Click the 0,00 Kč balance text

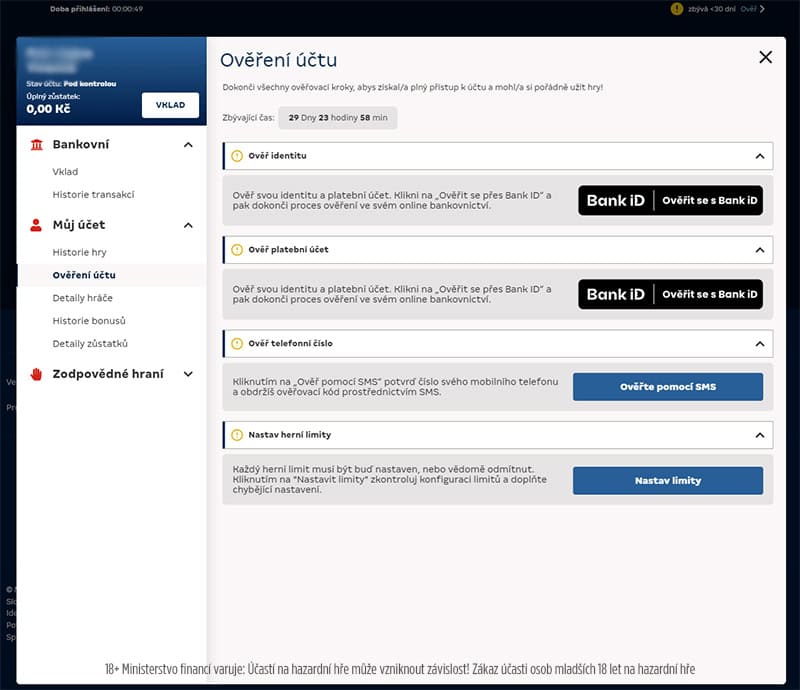tap(48, 109)
